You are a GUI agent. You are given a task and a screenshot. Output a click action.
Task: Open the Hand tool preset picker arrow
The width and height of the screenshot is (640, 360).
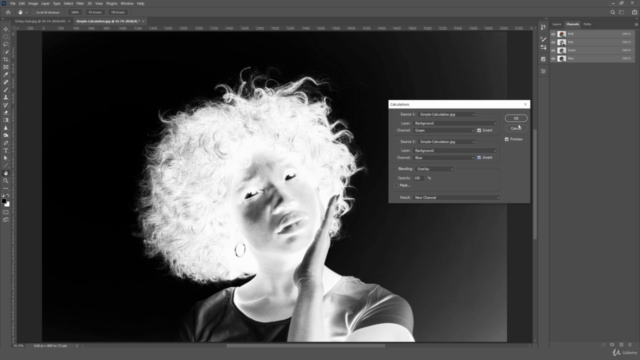[x=27, y=13]
